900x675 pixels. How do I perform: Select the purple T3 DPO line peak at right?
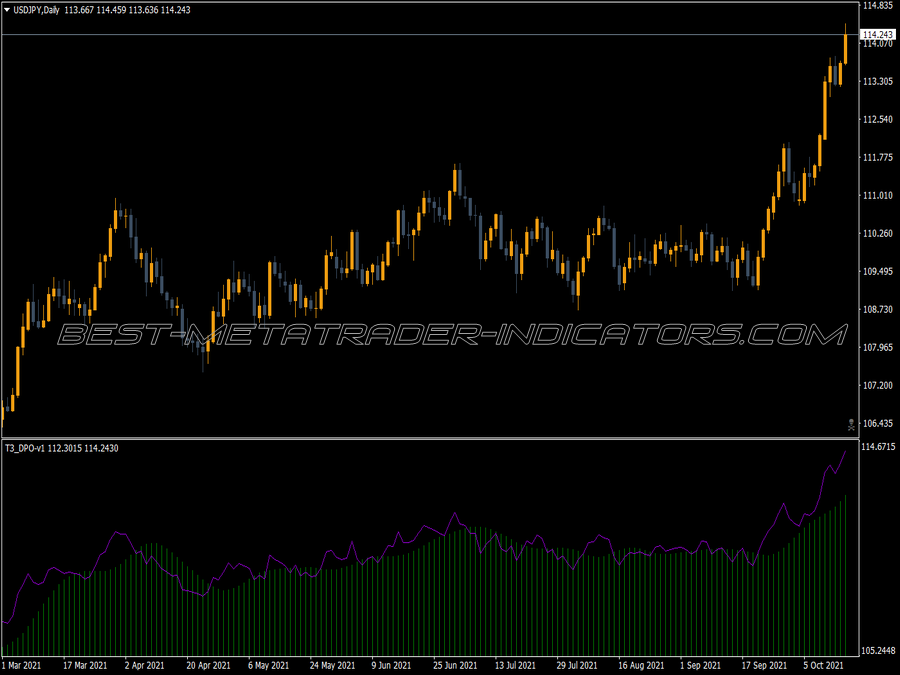coord(845,452)
